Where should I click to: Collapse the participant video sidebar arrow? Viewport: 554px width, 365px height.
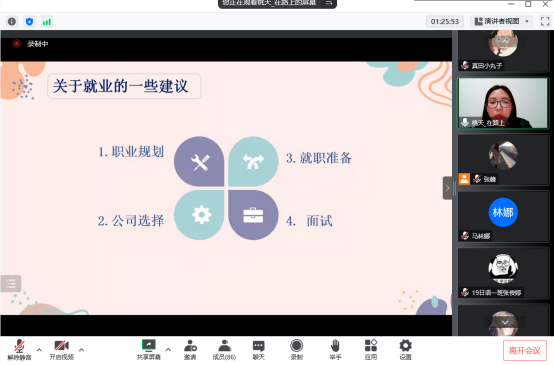[x=447, y=188]
